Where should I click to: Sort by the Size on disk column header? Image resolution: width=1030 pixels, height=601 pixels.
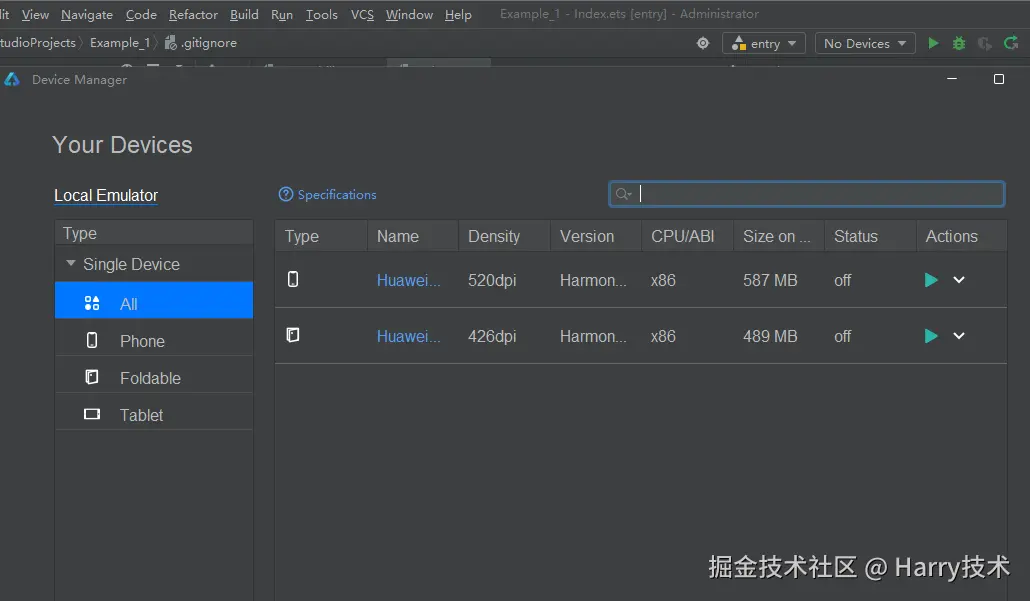tap(779, 236)
